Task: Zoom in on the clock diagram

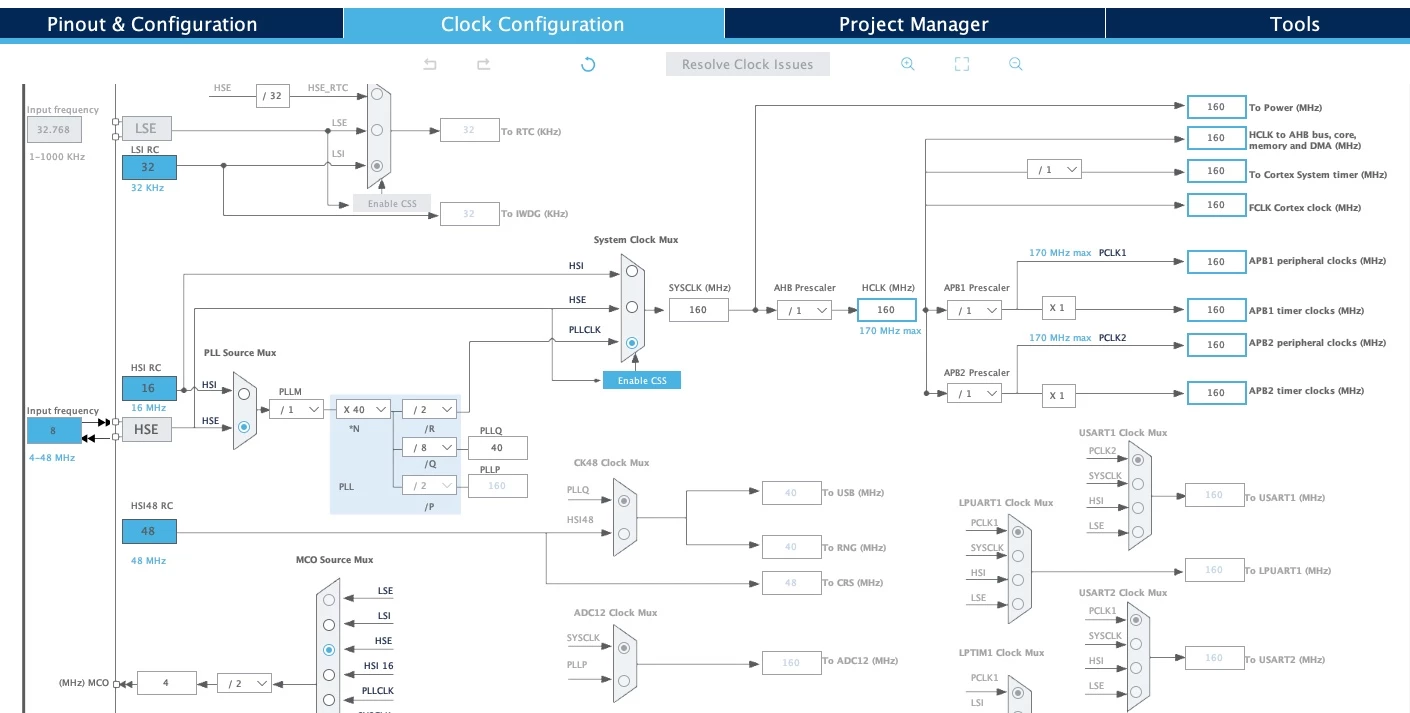Action: click(x=908, y=64)
